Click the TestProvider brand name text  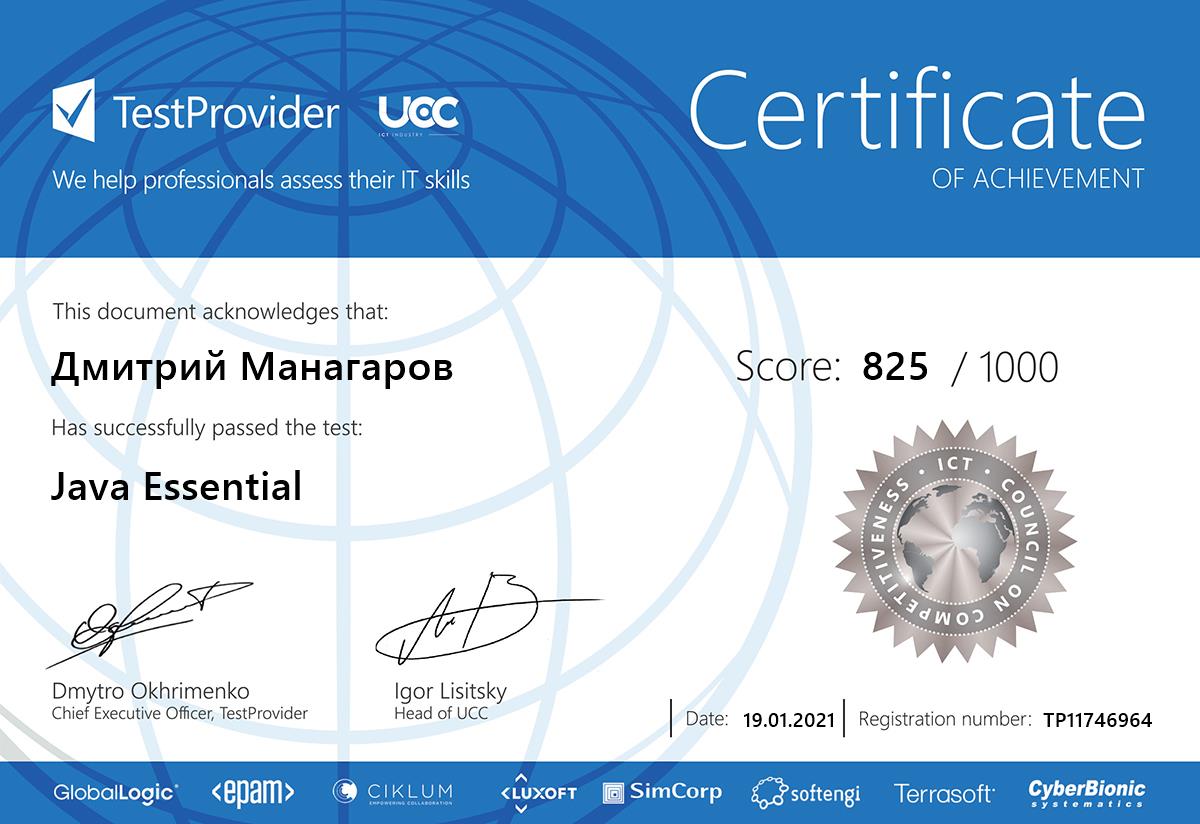[226, 114]
